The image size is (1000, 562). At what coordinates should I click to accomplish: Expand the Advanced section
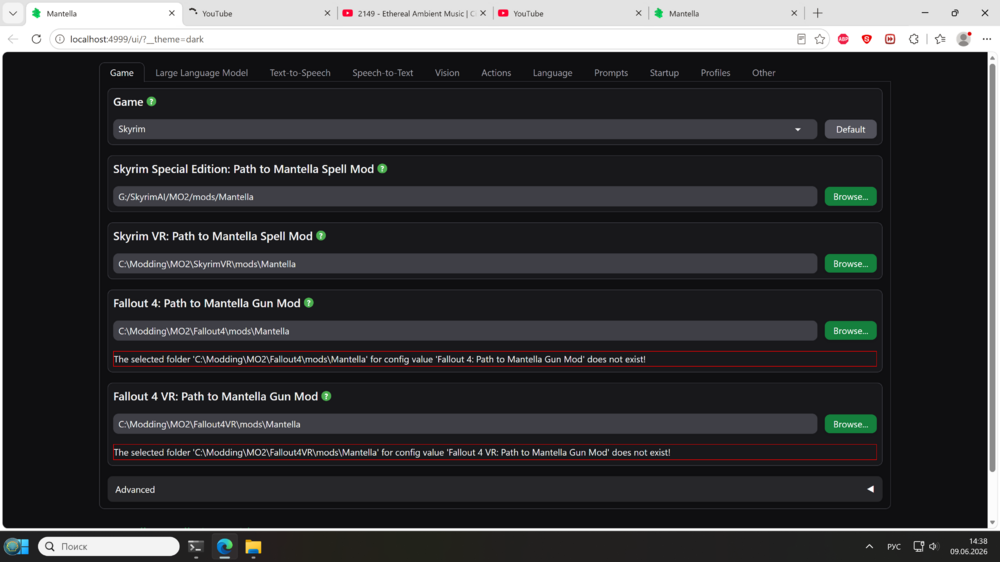[x=495, y=489]
